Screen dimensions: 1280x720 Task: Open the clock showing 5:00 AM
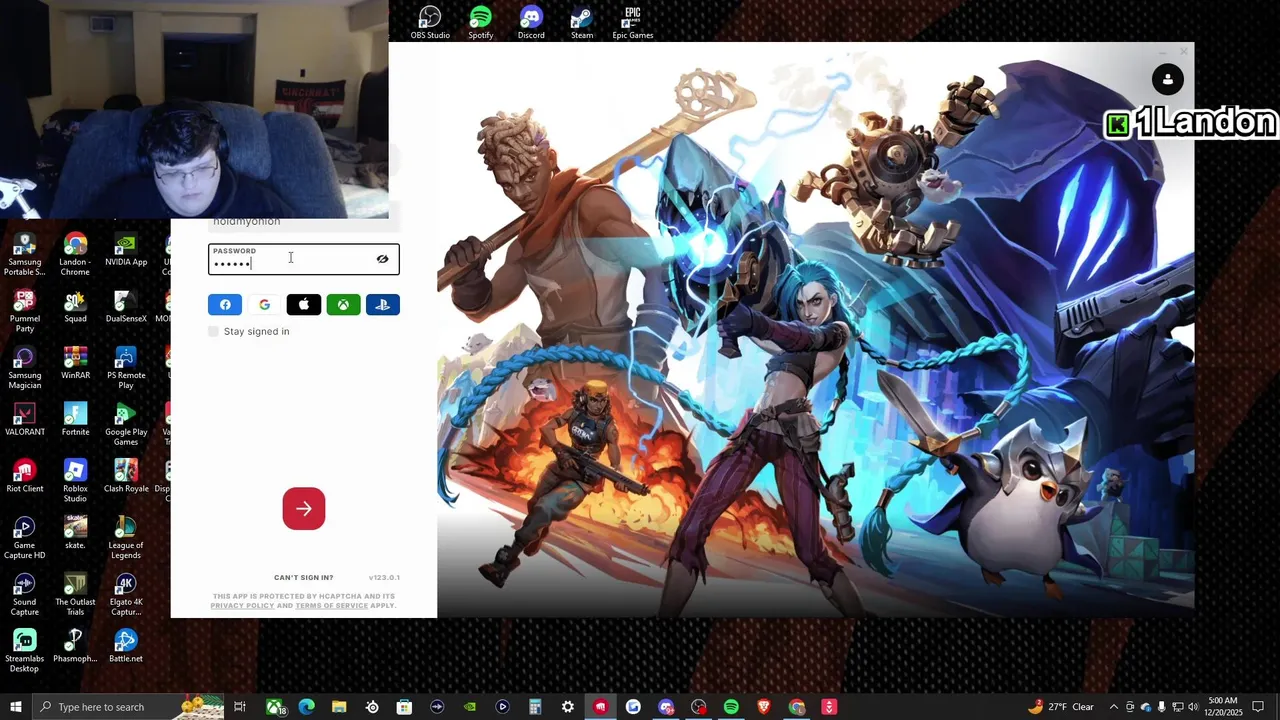coord(1223,707)
